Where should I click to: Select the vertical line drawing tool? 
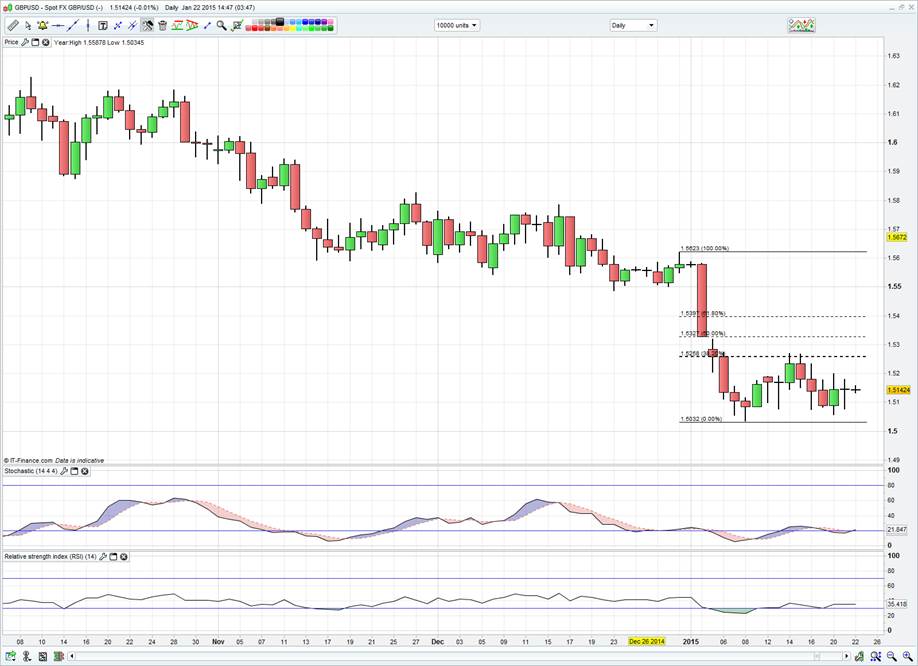coord(89,25)
